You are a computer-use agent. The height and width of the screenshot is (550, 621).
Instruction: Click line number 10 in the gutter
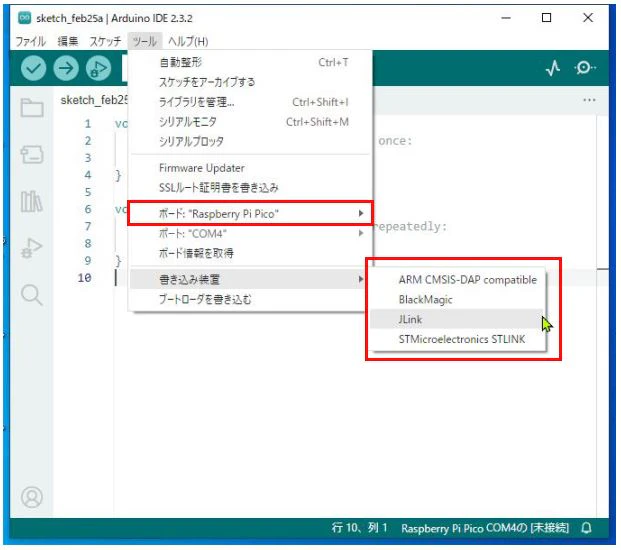pos(84,278)
